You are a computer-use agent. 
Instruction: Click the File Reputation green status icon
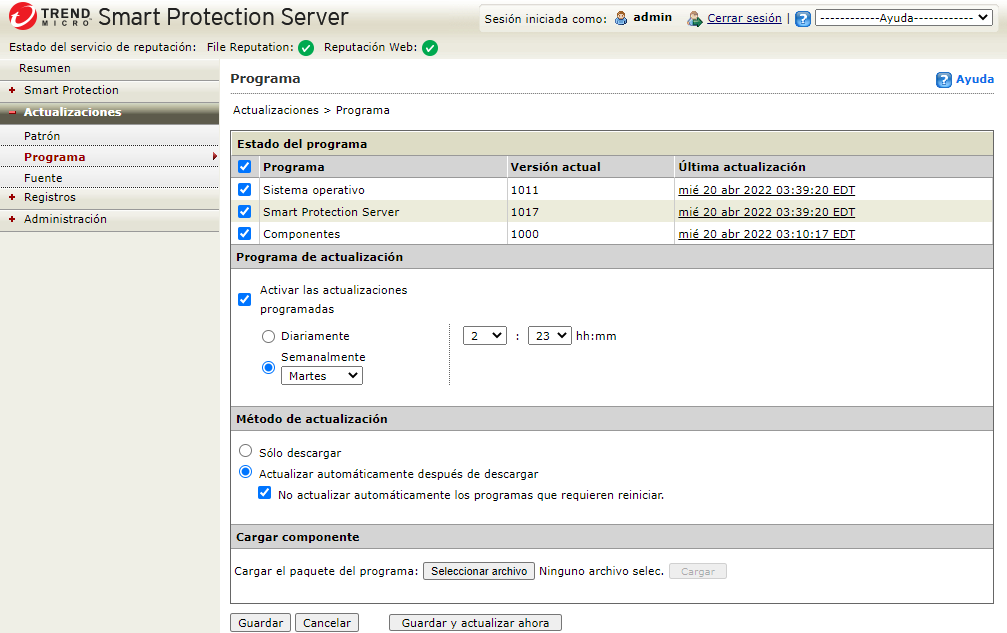click(x=306, y=48)
